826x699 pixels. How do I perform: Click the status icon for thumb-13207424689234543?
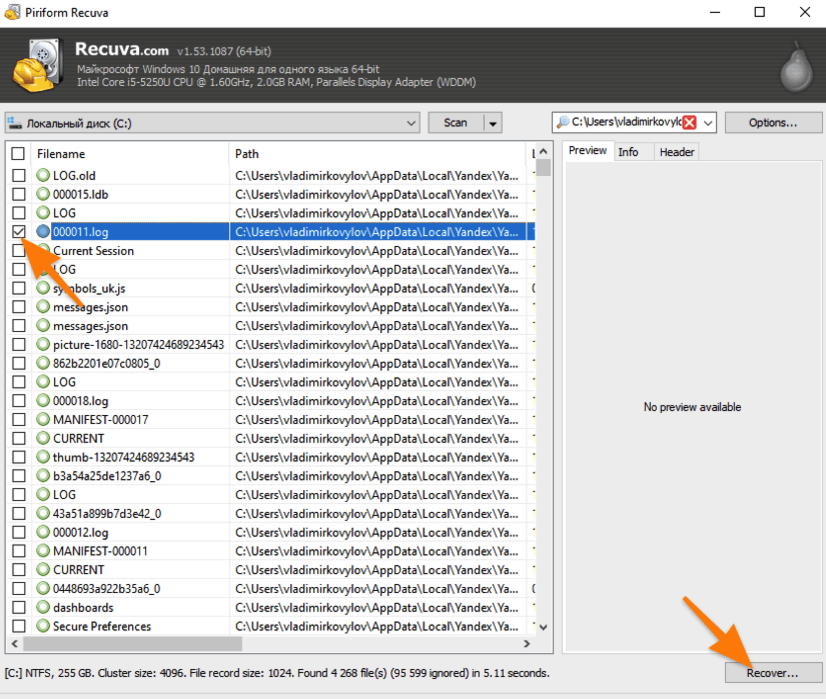click(43, 457)
